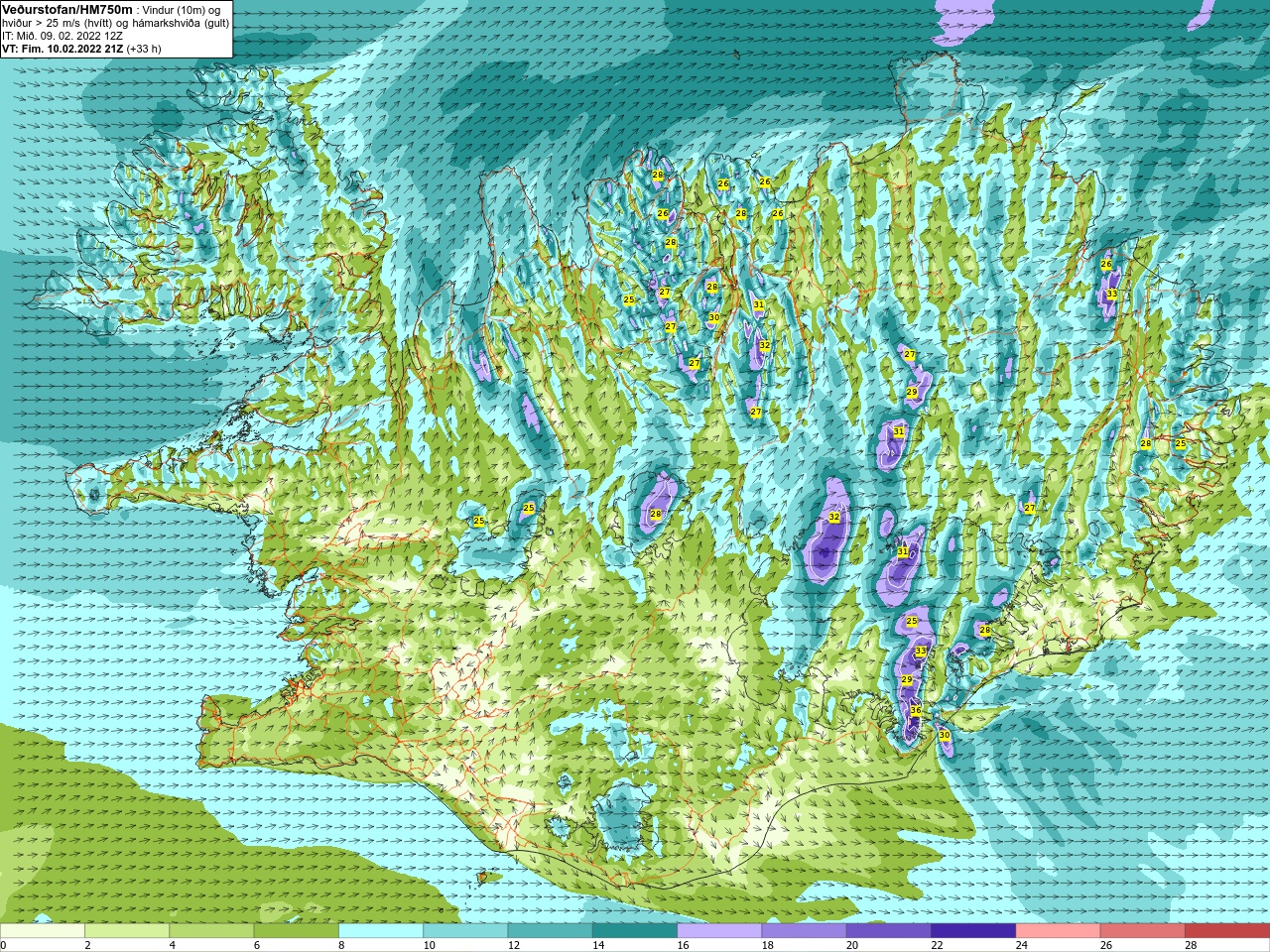Click the yellow "36" maximum gust label

916,711
